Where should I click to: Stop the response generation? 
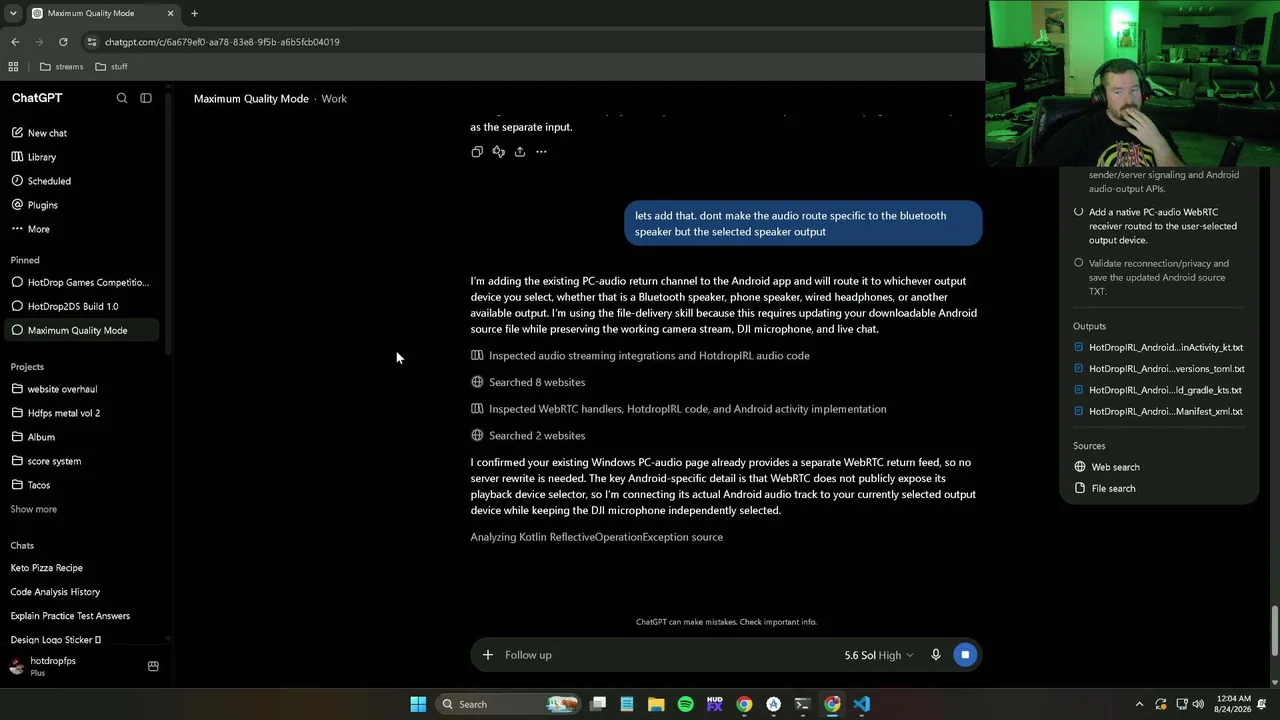[x=965, y=655]
